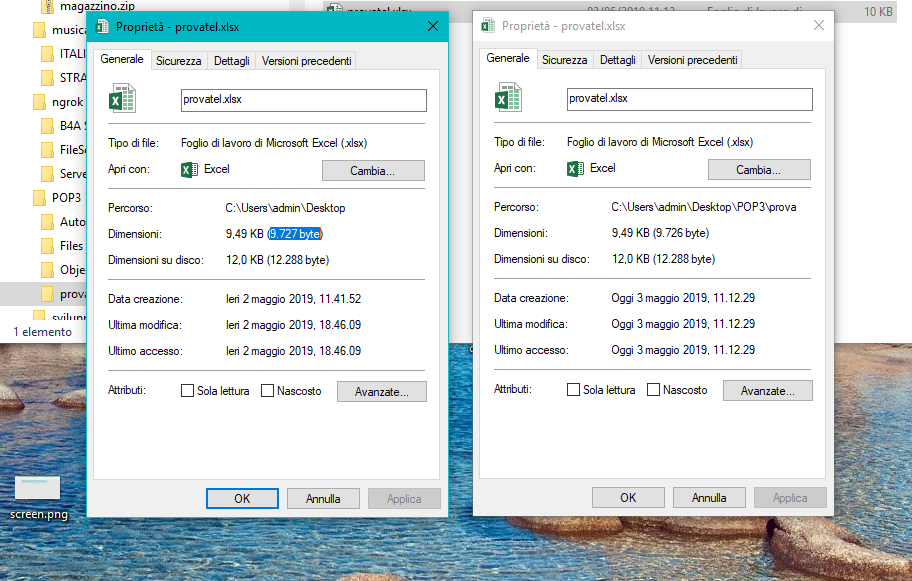The height and width of the screenshot is (581, 912).
Task: Select 'Files' label in Explorer tree
Action: pos(71,246)
